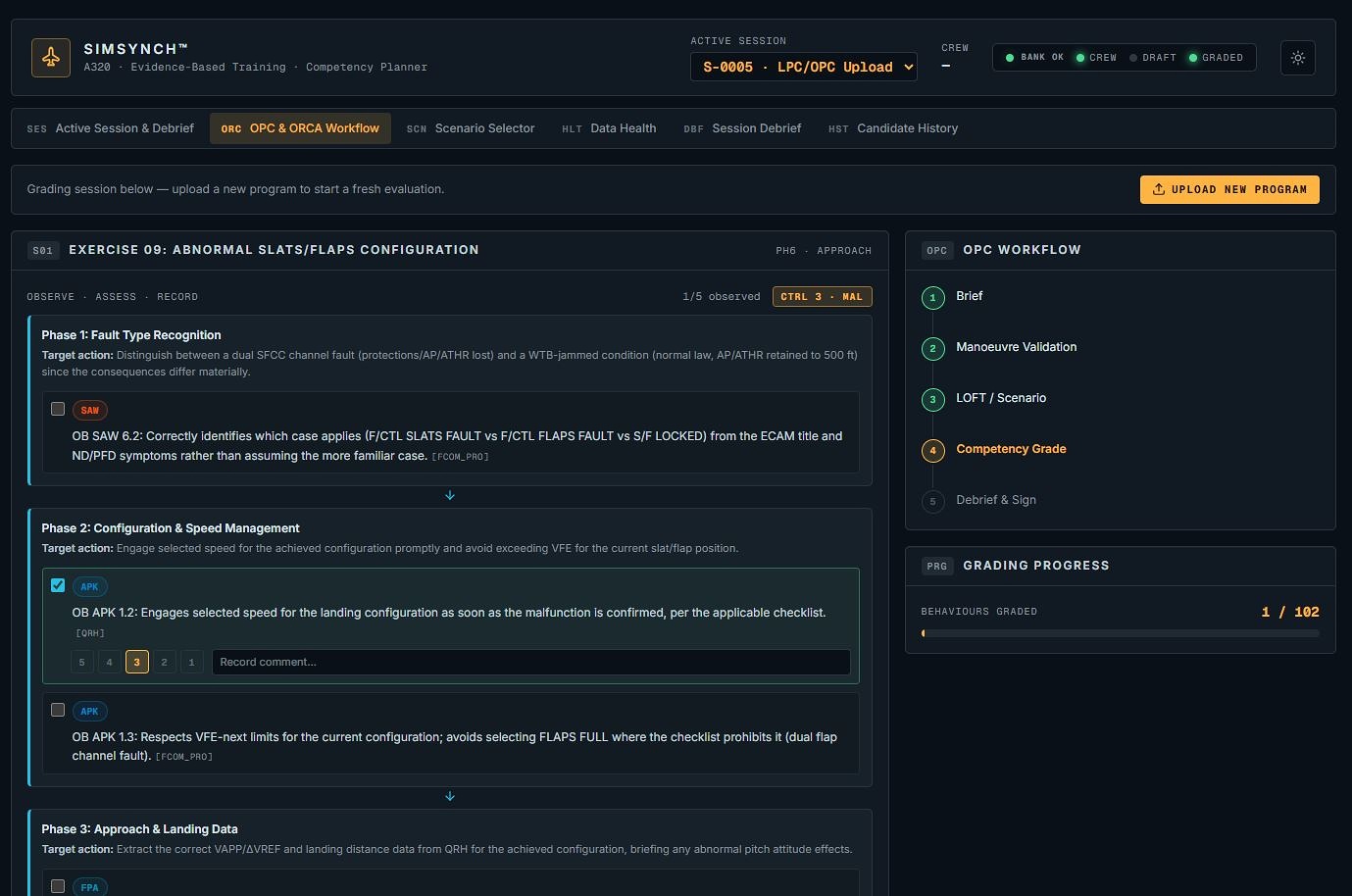1352x896 pixels.
Task: Select grade 4 for OB APK 1.2
Action: tap(109, 662)
